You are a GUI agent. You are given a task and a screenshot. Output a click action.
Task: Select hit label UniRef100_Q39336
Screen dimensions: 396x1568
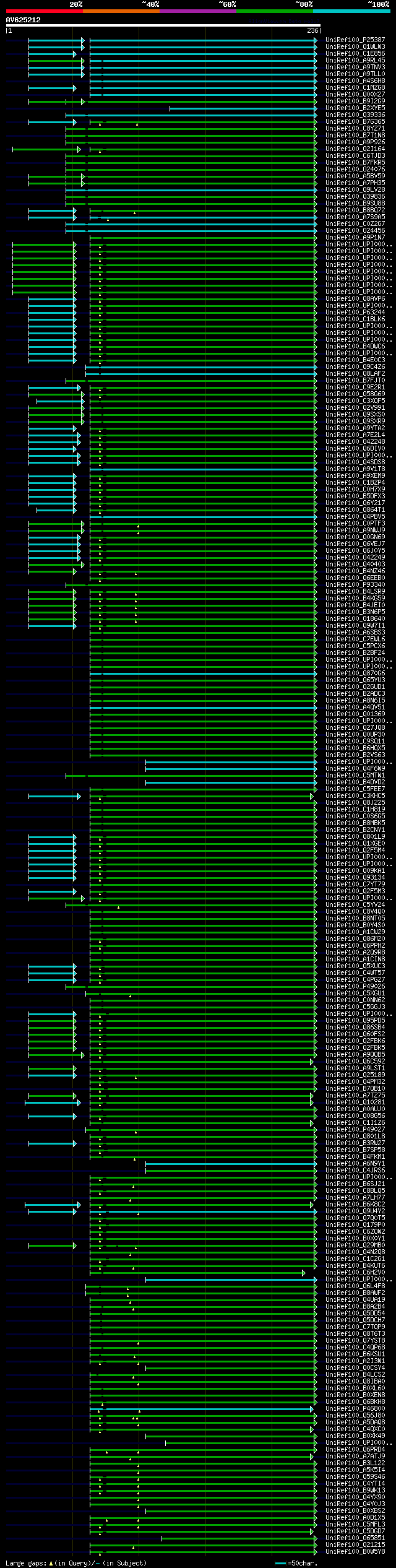click(x=355, y=115)
